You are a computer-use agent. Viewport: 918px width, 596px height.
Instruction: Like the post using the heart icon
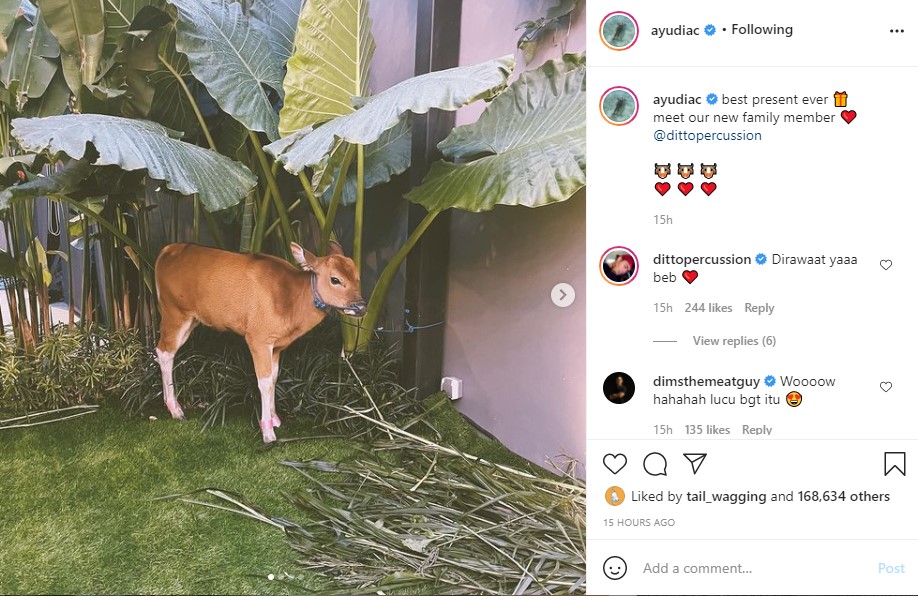(x=615, y=464)
